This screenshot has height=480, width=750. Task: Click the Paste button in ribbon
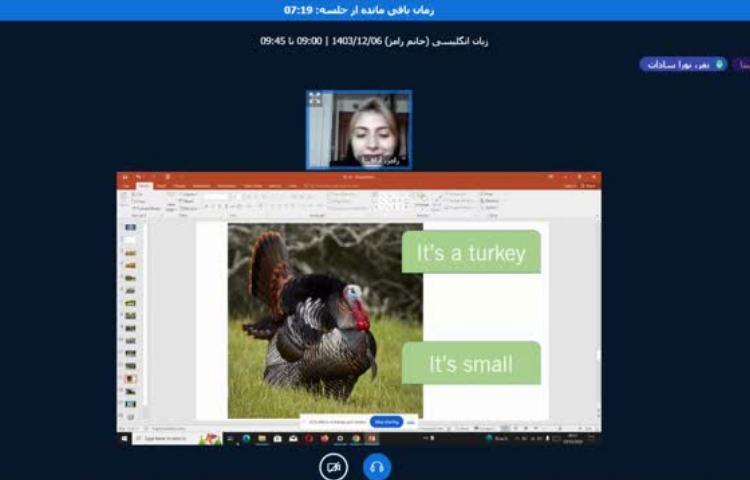click(124, 201)
